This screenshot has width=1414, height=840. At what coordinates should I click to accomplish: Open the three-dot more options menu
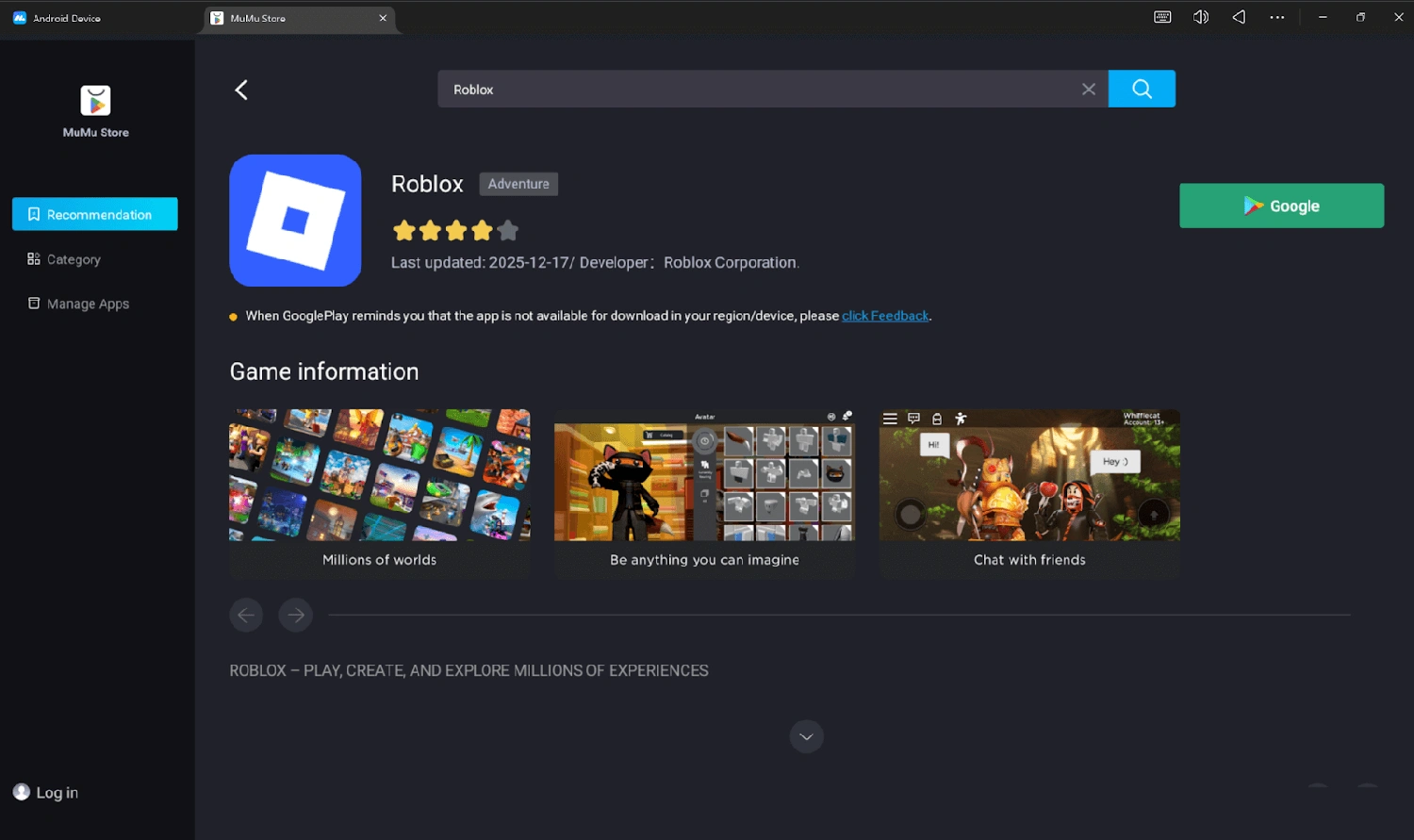[x=1276, y=17]
